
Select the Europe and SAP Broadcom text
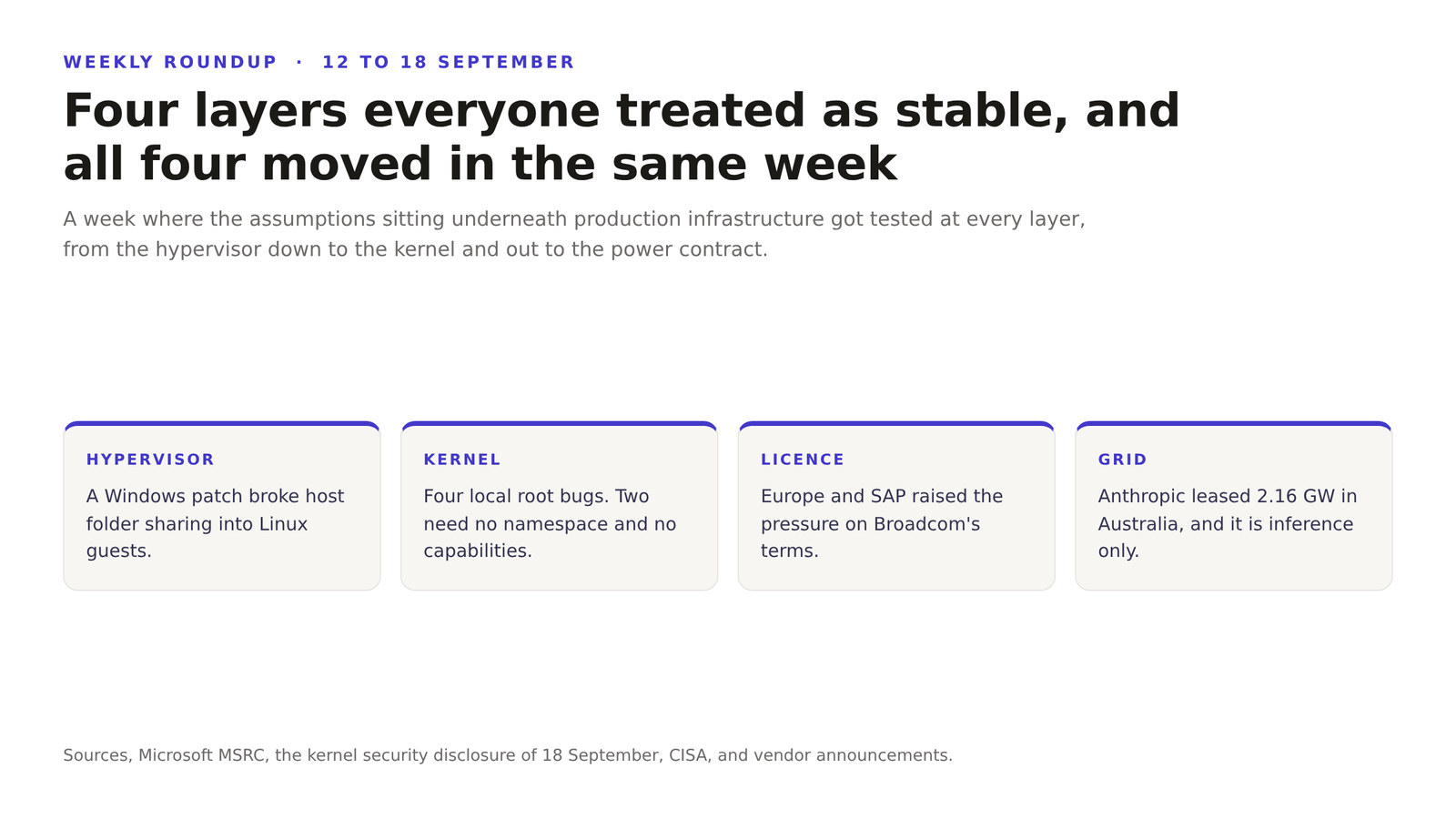click(882, 523)
